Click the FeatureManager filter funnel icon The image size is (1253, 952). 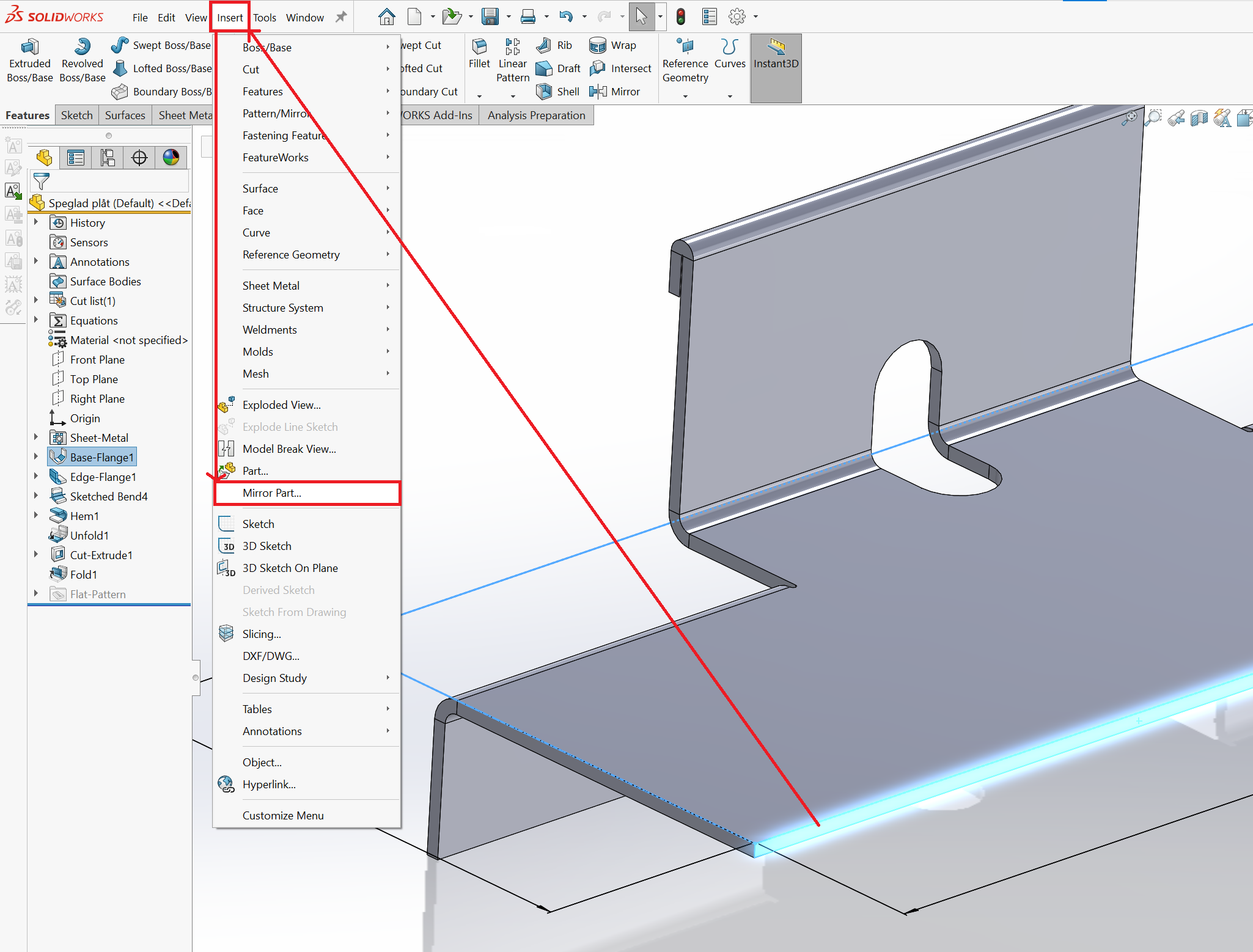click(x=42, y=181)
